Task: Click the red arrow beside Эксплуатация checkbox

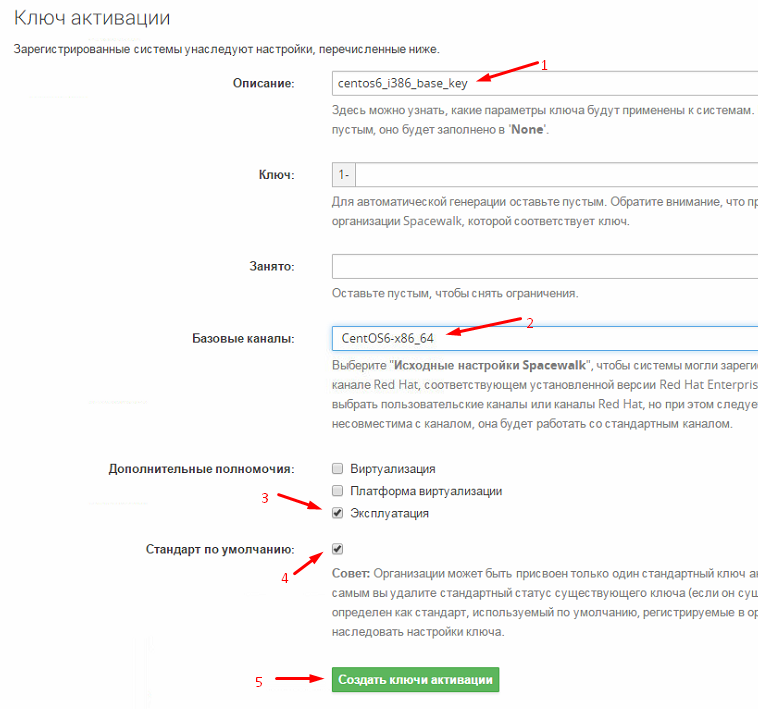Action: click(301, 501)
